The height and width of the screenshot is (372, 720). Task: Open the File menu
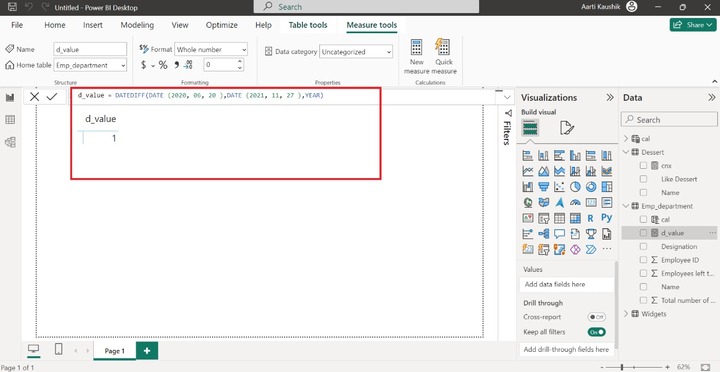17,25
